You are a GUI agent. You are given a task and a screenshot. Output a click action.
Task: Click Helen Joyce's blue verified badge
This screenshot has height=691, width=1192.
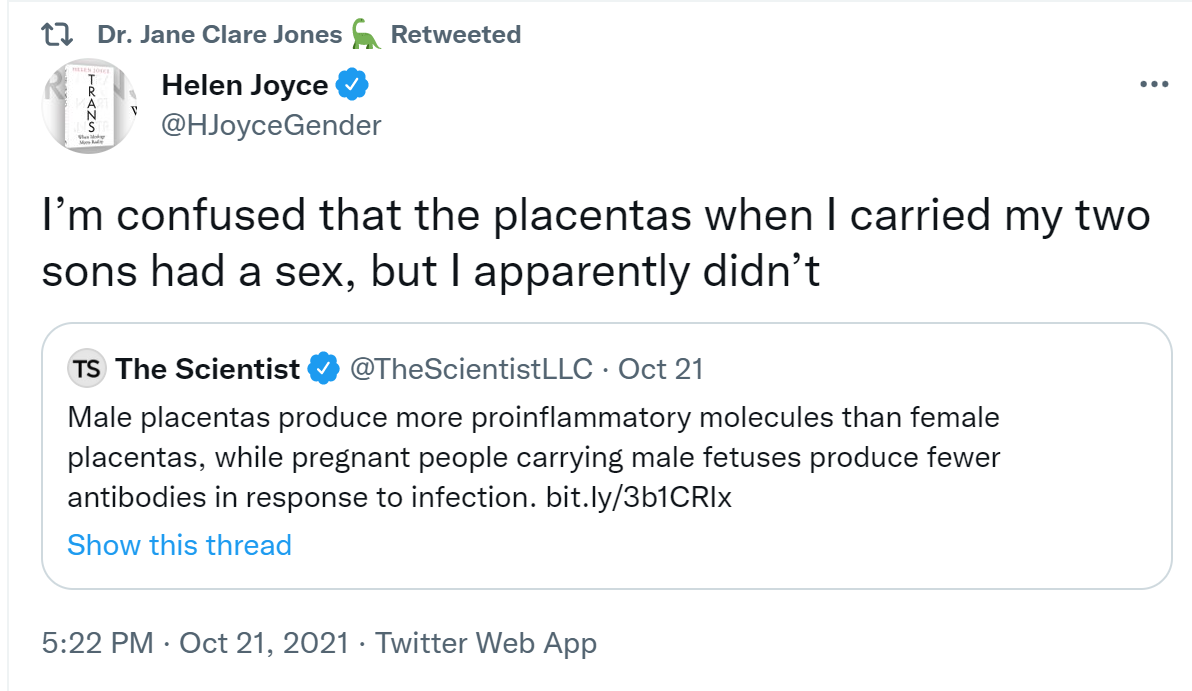pos(352,87)
